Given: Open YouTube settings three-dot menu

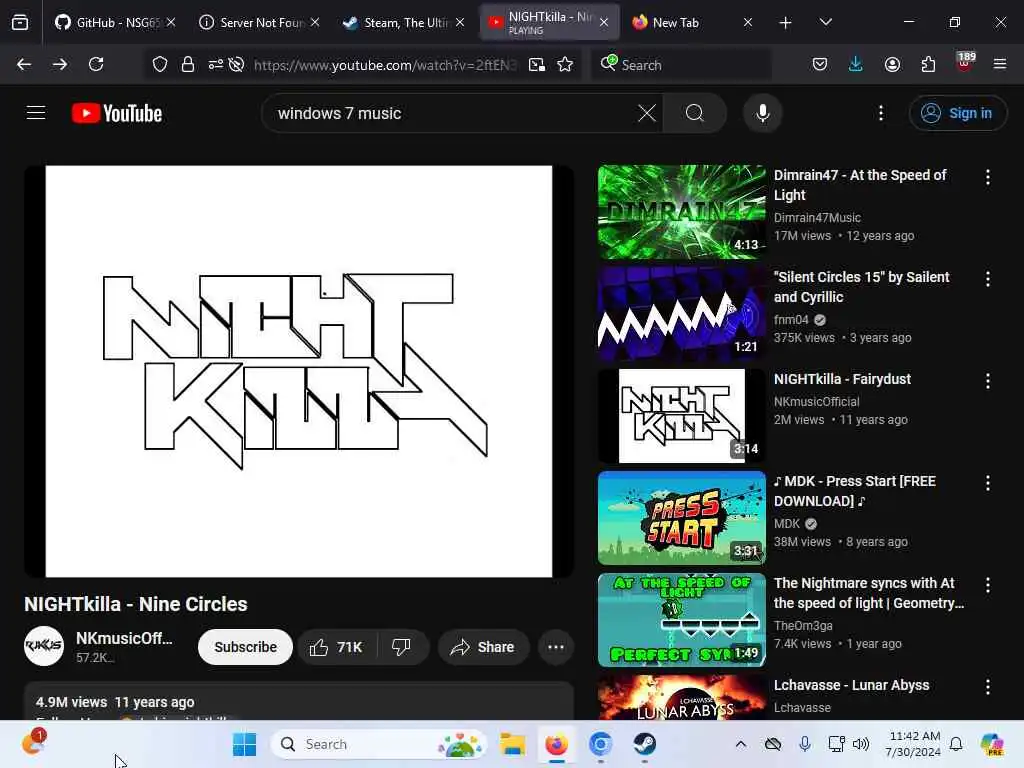Looking at the screenshot, I should pos(881,113).
